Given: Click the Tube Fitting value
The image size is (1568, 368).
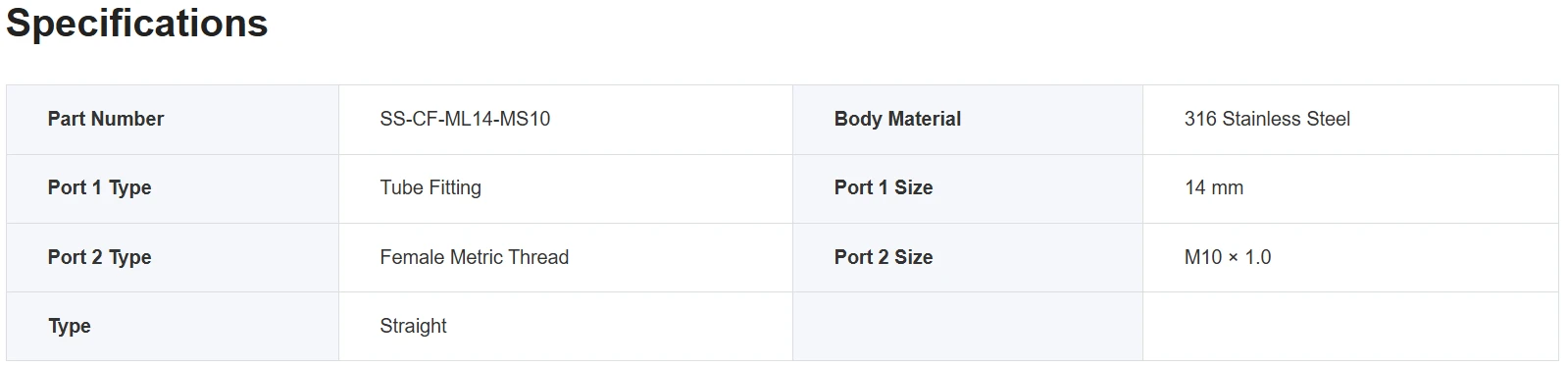Looking at the screenshot, I should 430,187.
